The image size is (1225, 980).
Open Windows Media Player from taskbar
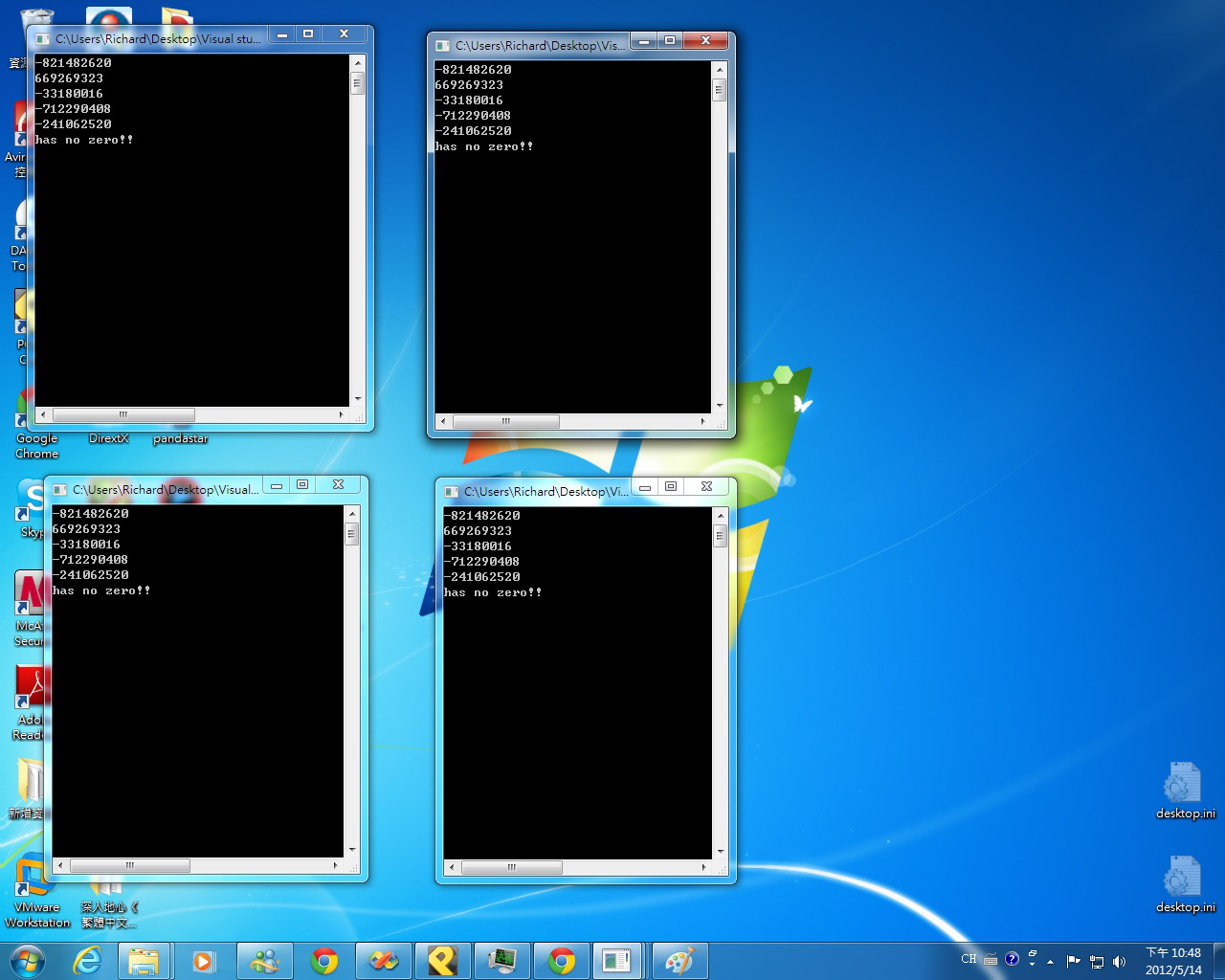tap(203, 961)
